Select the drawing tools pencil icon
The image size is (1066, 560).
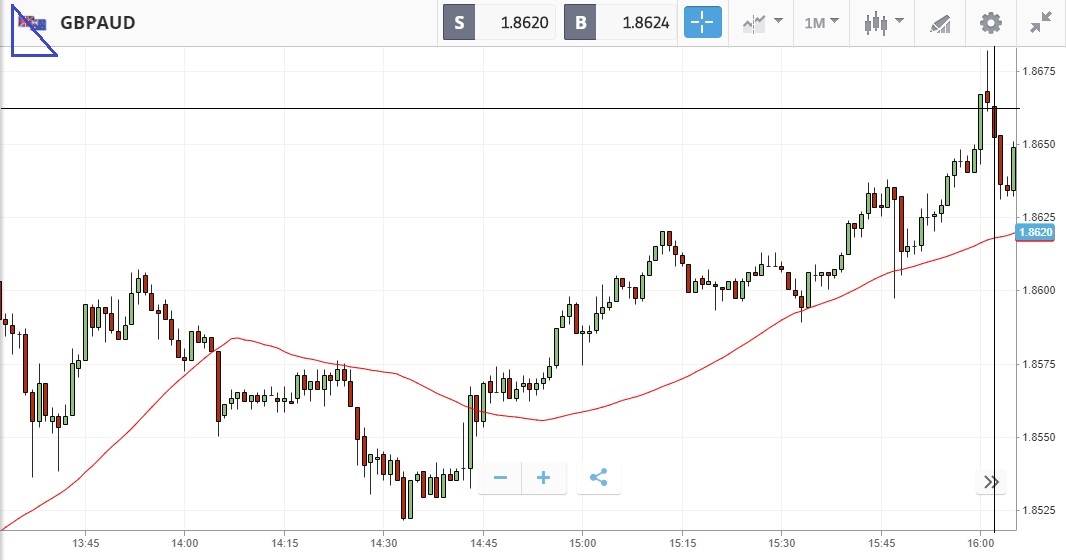pyautogui.click(x=940, y=22)
